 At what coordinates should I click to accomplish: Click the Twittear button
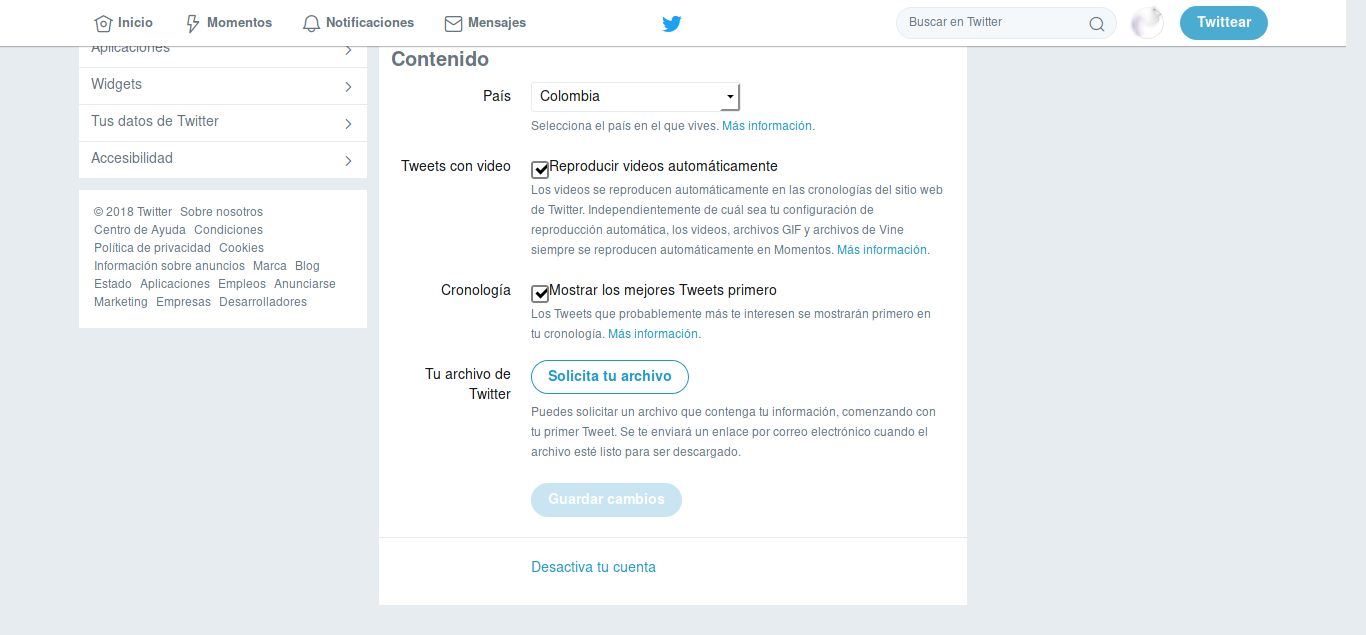pos(1224,23)
